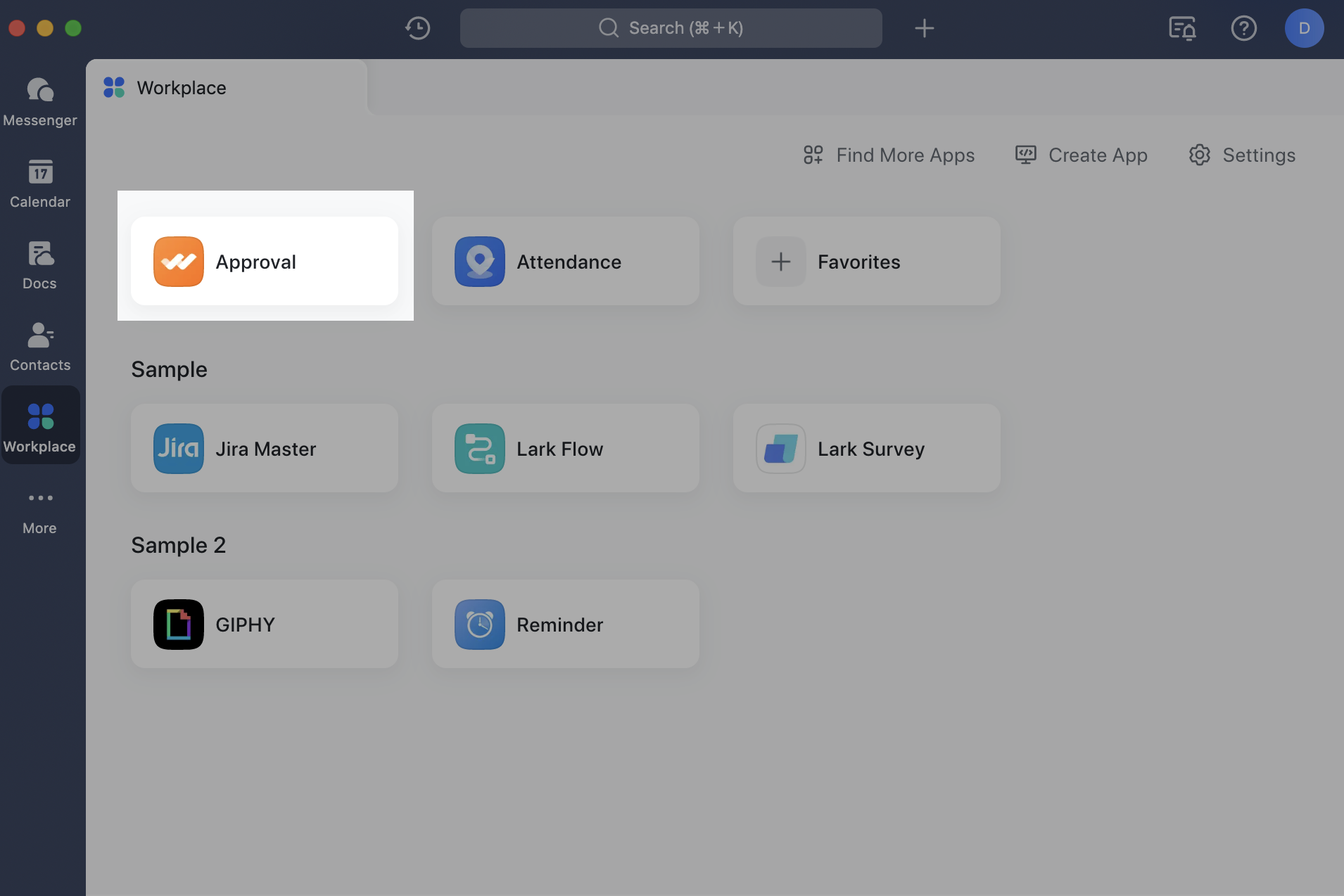This screenshot has height=896, width=1344.
Task: Launch the Reminder app
Action: click(x=565, y=624)
